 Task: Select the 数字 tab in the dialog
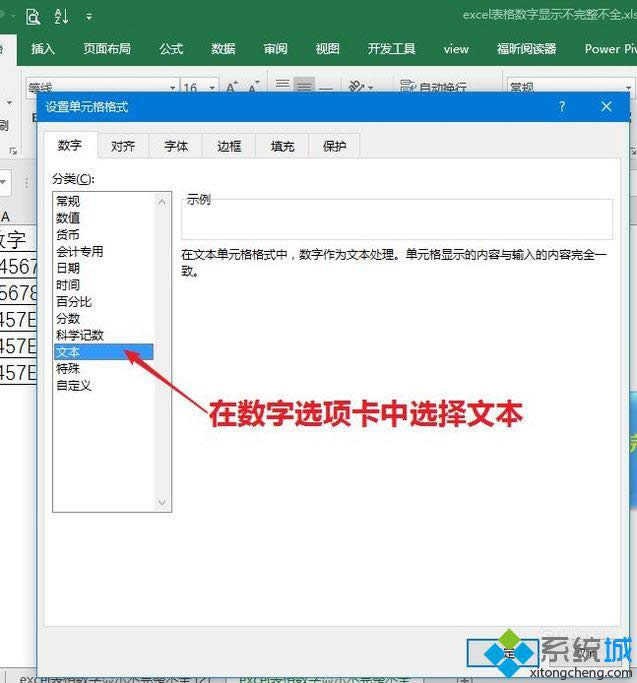tap(70, 145)
